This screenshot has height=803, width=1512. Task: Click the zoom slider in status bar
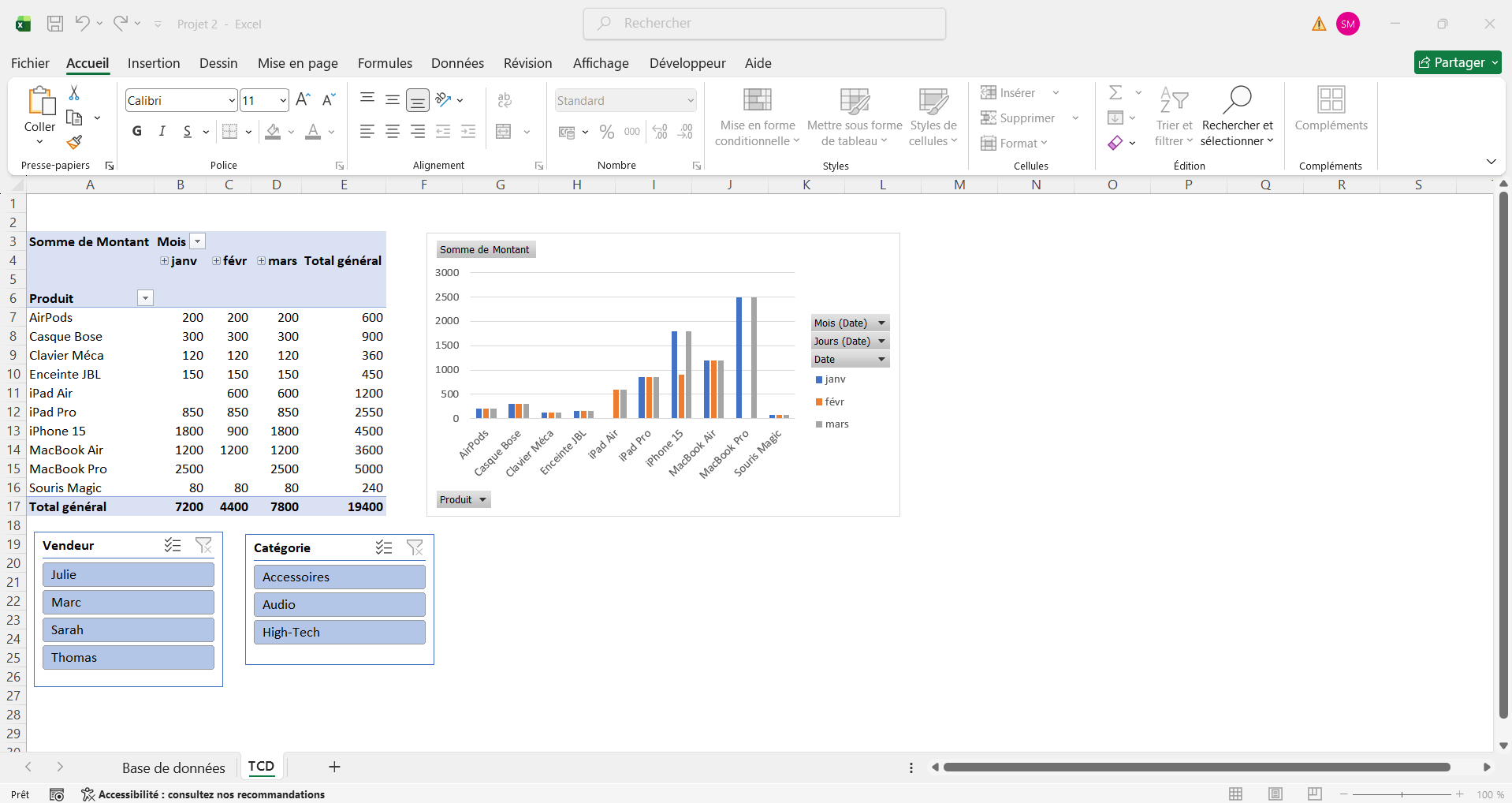click(1402, 794)
